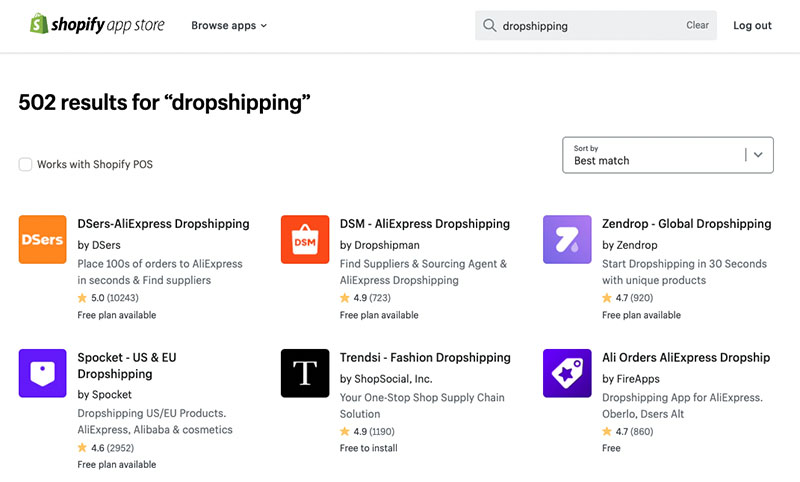This screenshot has width=800, height=482.
Task: Click the star rating of DSM app
Action: coord(344,298)
